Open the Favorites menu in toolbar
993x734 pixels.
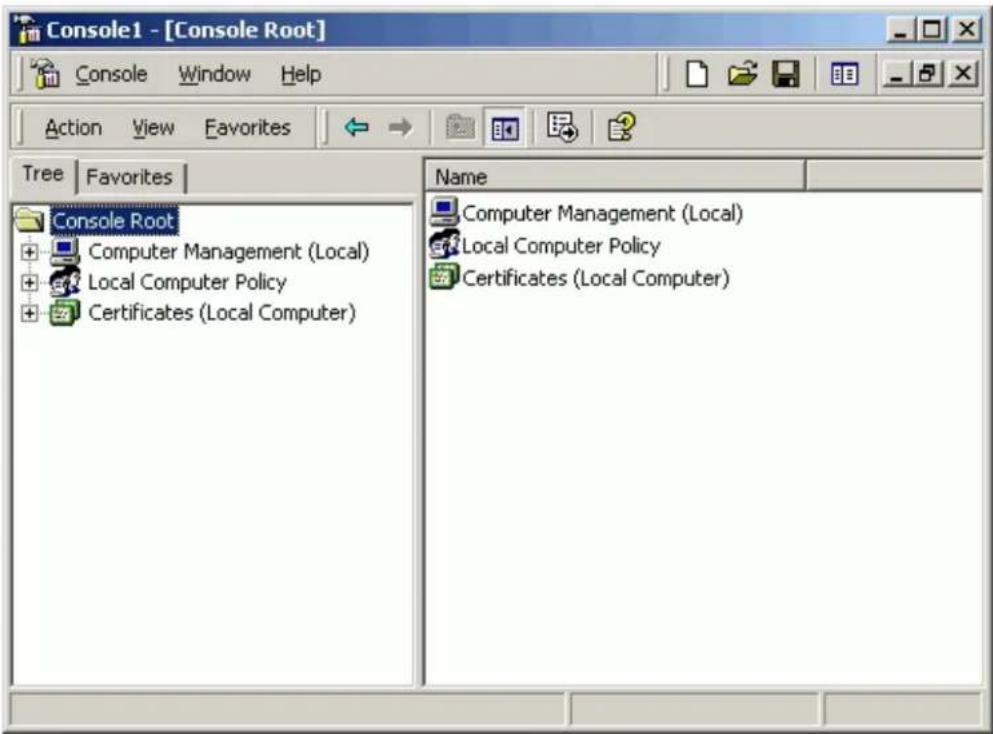click(x=248, y=128)
